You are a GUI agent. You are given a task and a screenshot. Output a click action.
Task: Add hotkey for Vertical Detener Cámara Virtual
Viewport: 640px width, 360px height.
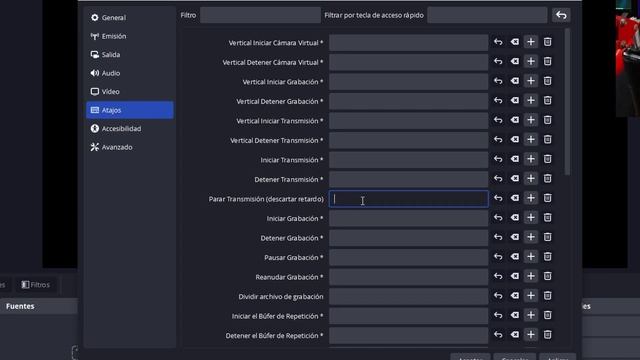tap(531, 62)
